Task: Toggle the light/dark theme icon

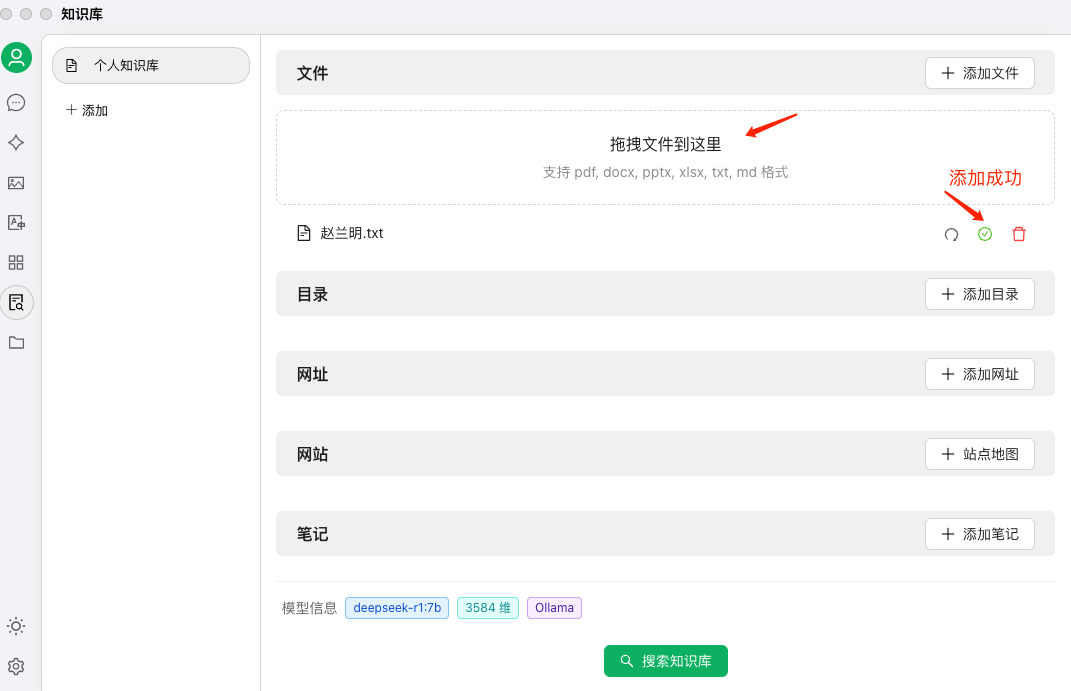Action: click(16, 626)
